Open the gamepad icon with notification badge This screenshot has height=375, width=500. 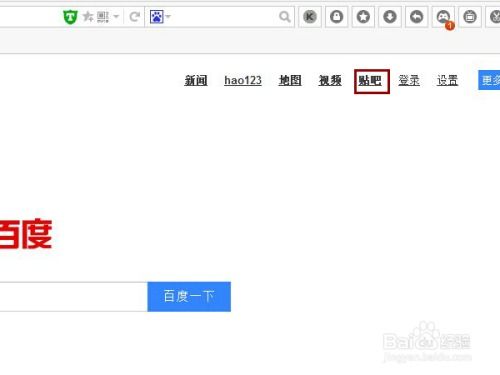point(443,17)
